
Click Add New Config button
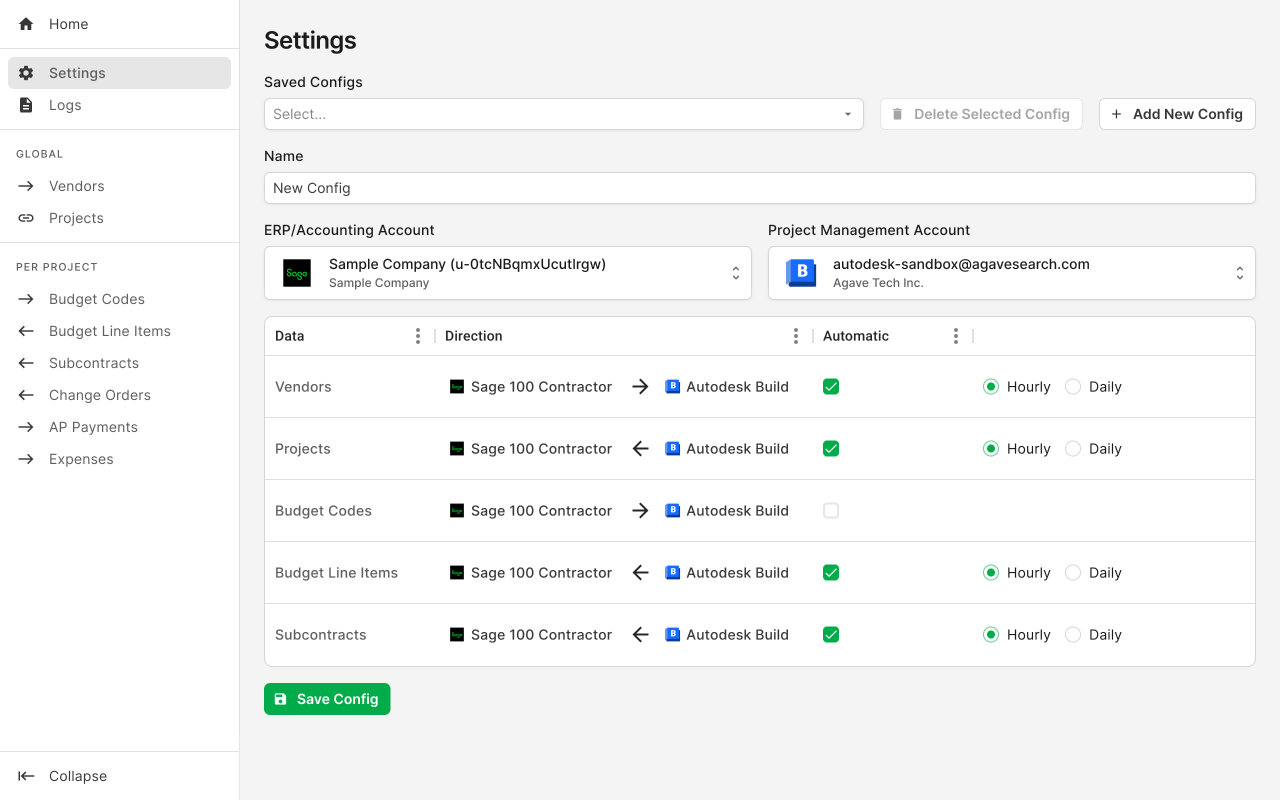tap(1177, 114)
